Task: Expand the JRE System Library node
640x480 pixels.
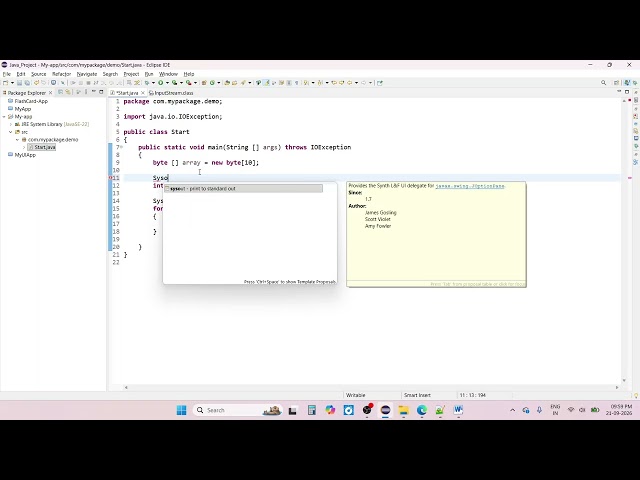Action: point(11,124)
